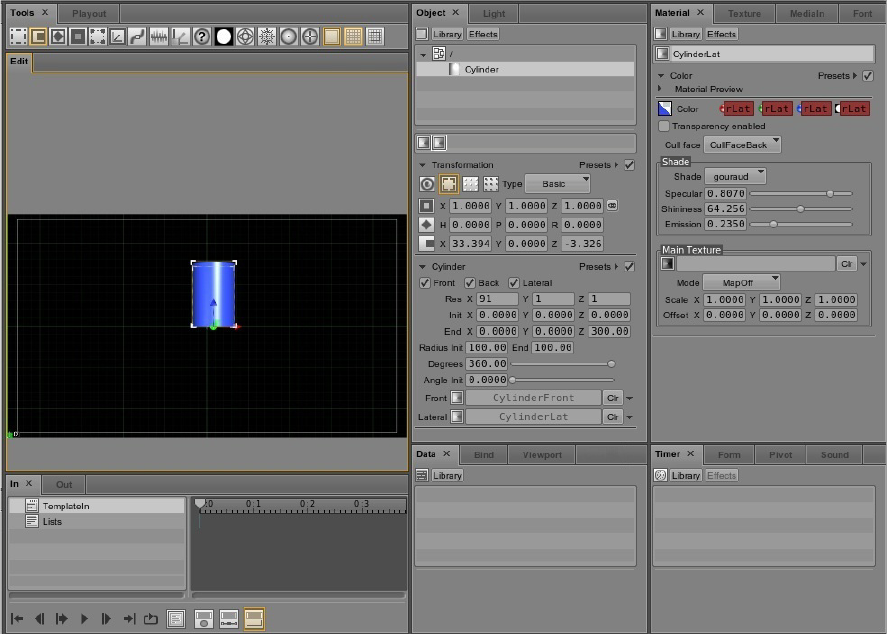
Task: Click the Shininess slider handle
Action: [800, 209]
